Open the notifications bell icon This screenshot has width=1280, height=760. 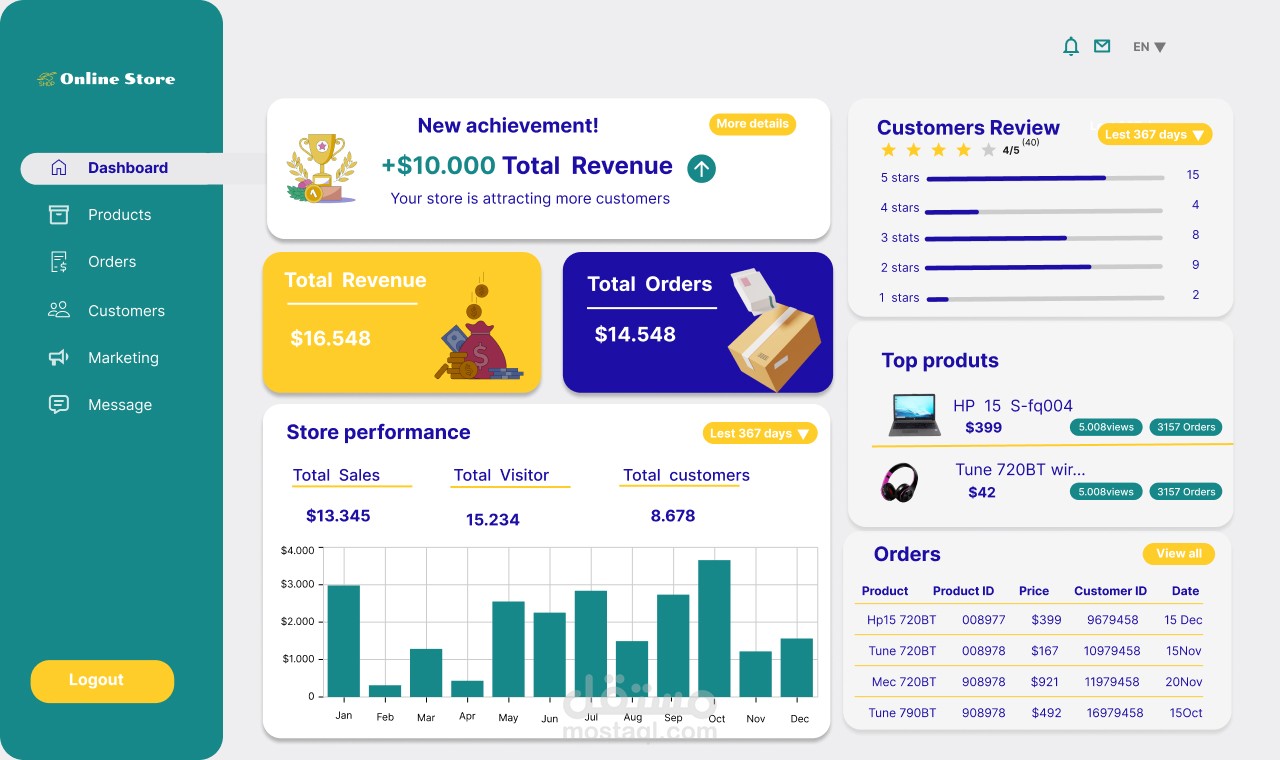(x=1071, y=46)
